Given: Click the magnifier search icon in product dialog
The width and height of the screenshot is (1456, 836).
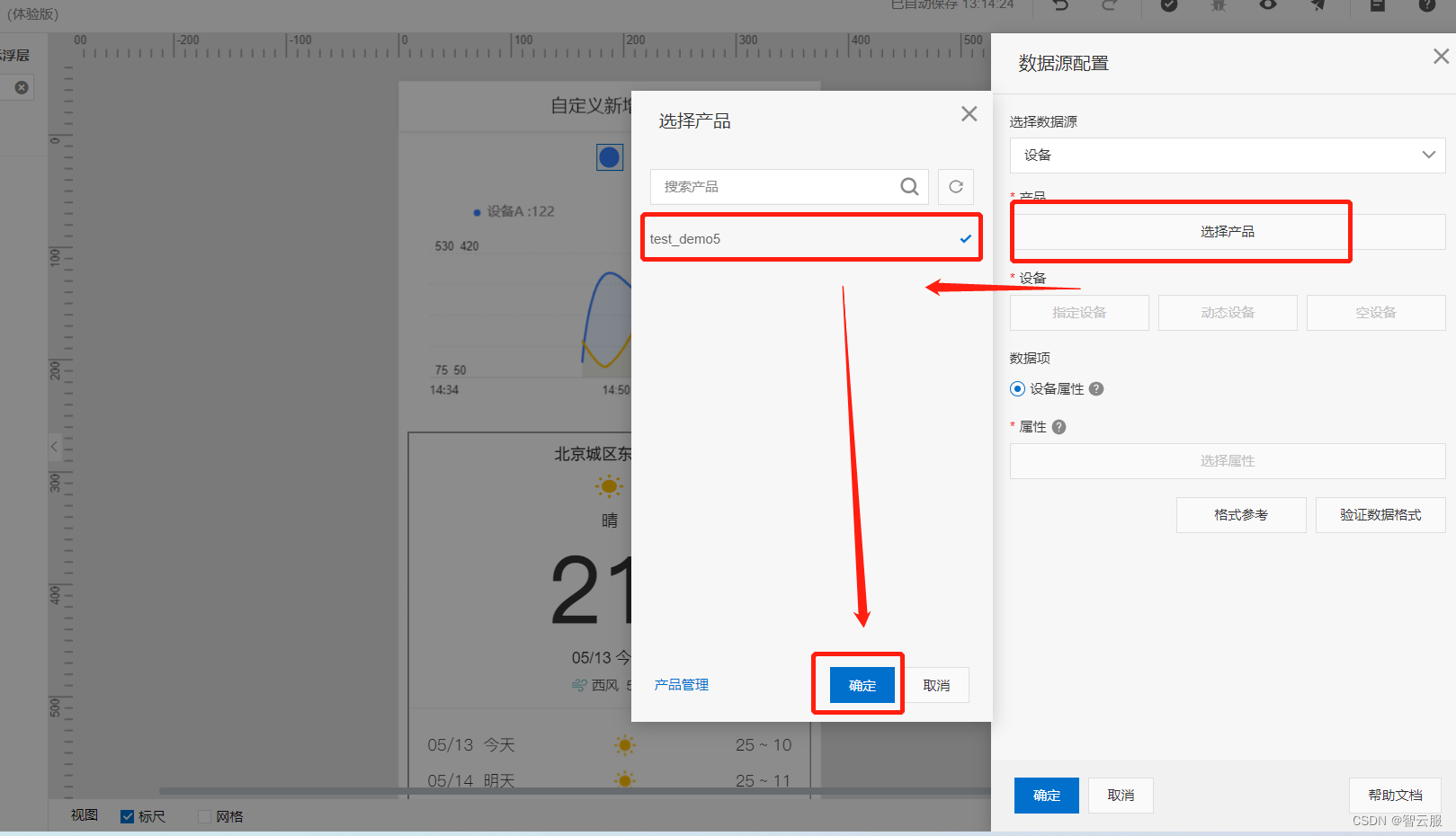Looking at the screenshot, I should 909,186.
